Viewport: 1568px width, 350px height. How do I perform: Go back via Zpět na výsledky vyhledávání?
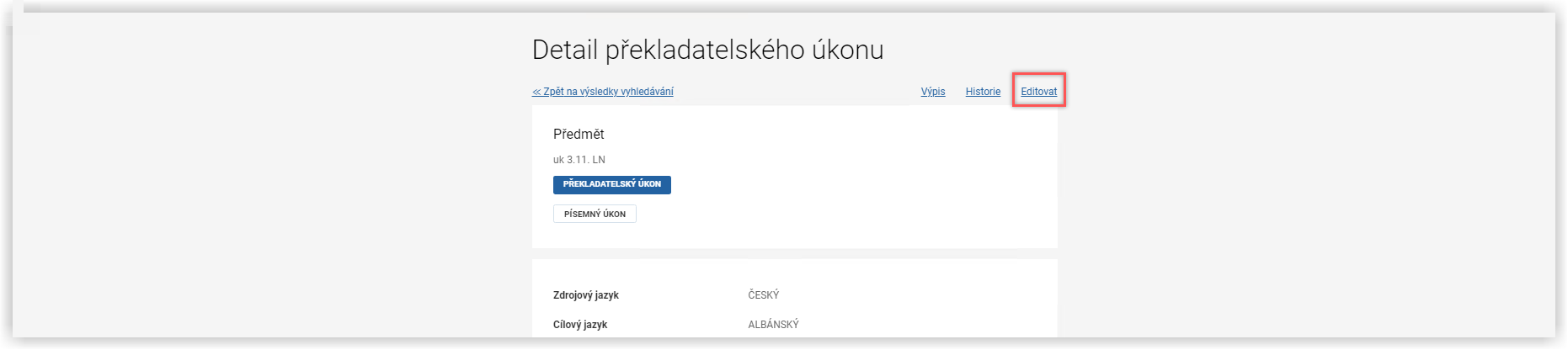coord(603,92)
